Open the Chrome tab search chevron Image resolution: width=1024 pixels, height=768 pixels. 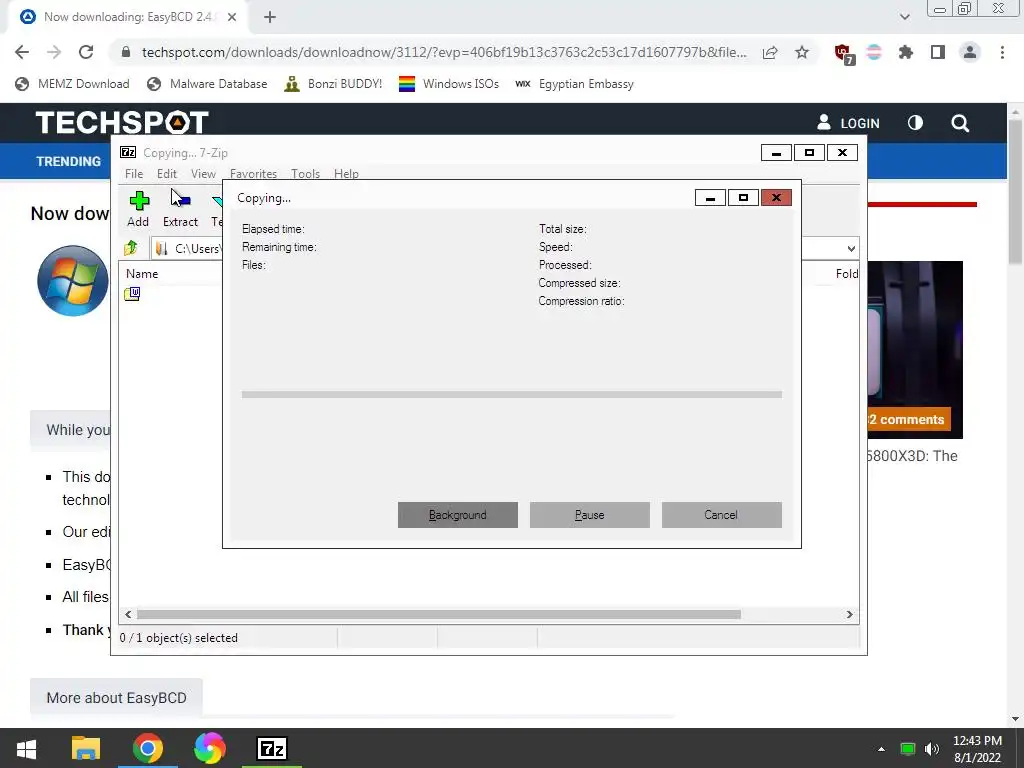coord(904,17)
